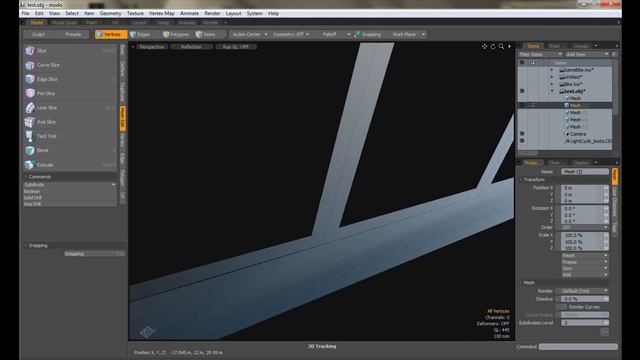Select the Pen Slice tool
640x360 pixels.
point(69,93)
